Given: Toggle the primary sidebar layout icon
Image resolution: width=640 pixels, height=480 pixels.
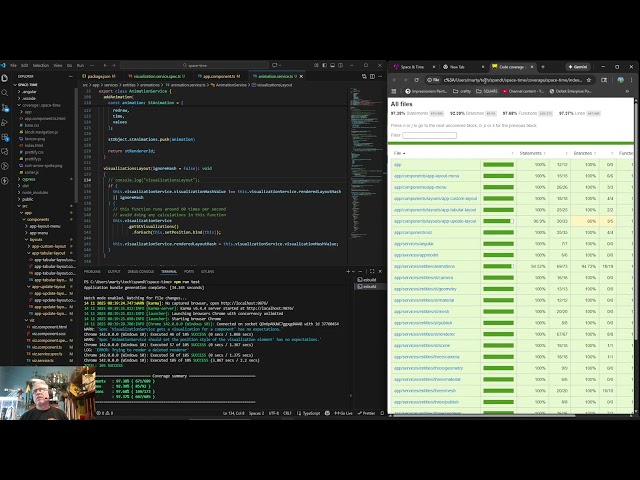Looking at the screenshot, I should (324, 65).
